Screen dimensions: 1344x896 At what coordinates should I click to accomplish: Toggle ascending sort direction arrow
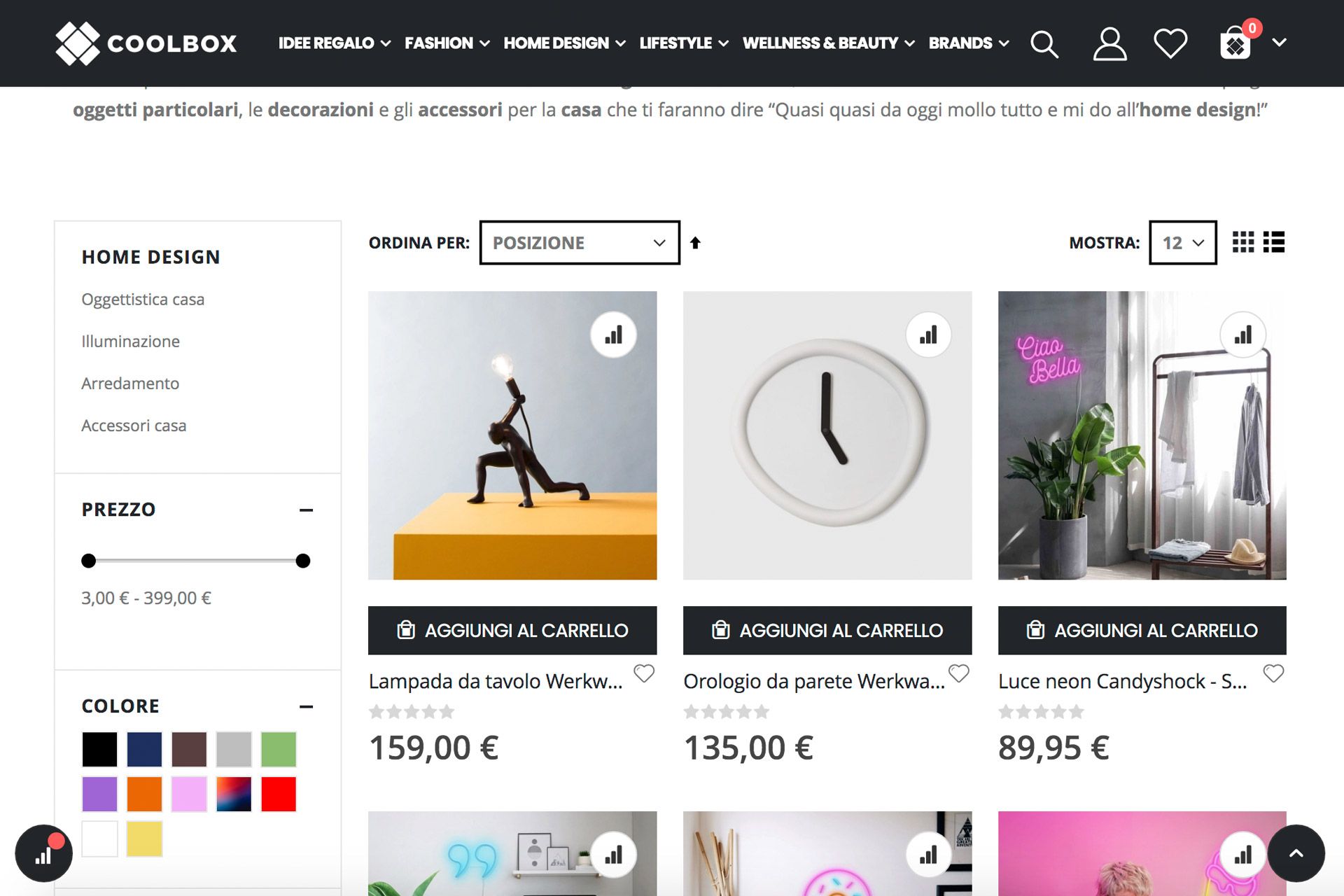click(695, 242)
